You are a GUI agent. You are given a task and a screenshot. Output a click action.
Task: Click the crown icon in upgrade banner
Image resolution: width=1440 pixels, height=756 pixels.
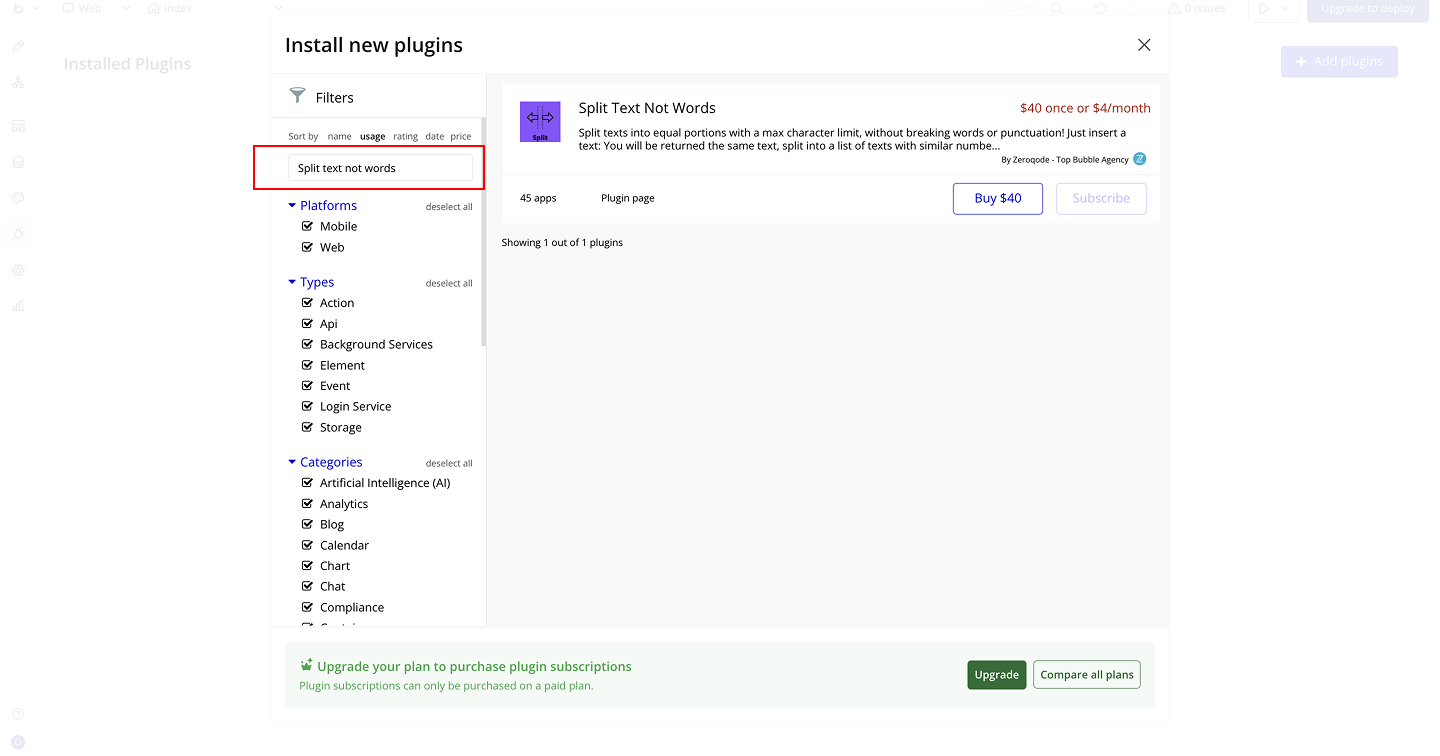pyautogui.click(x=306, y=665)
